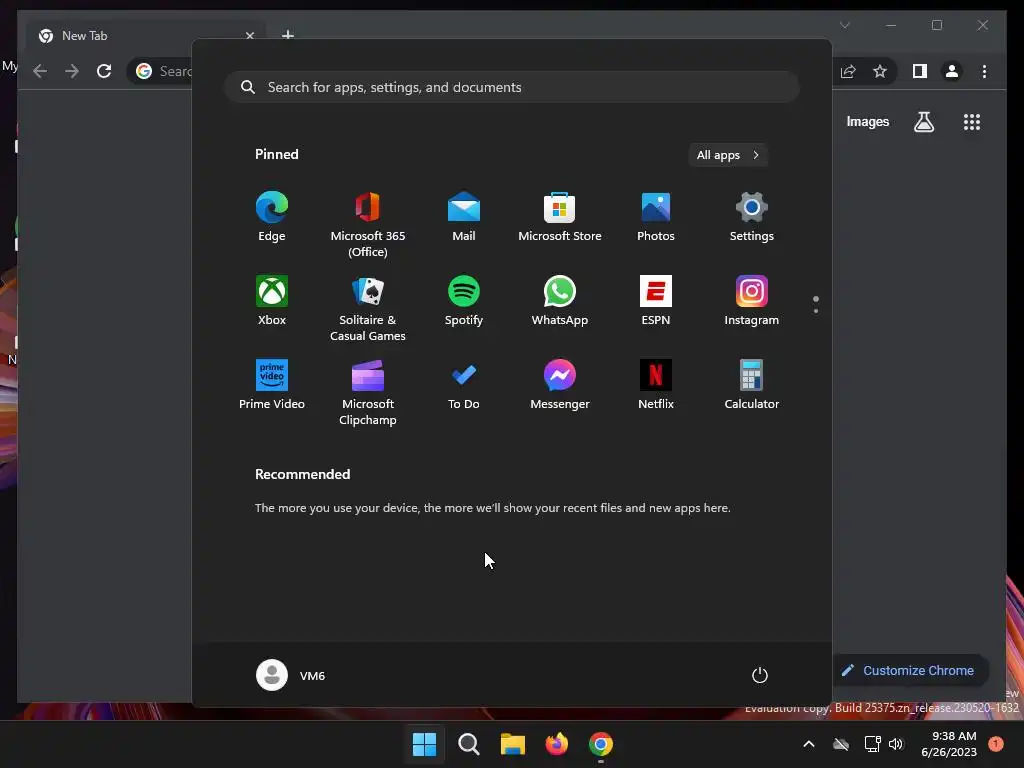Click the Windows Start button on taskbar
This screenshot has width=1024, height=768.
424,744
